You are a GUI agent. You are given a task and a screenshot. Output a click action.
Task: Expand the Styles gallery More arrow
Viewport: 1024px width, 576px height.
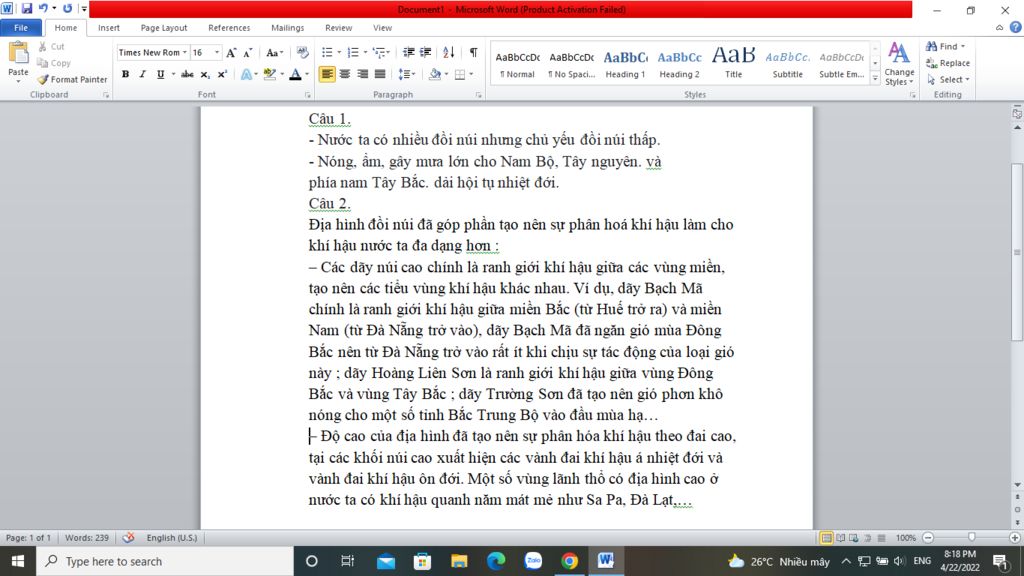pyautogui.click(x=875, y=78)
